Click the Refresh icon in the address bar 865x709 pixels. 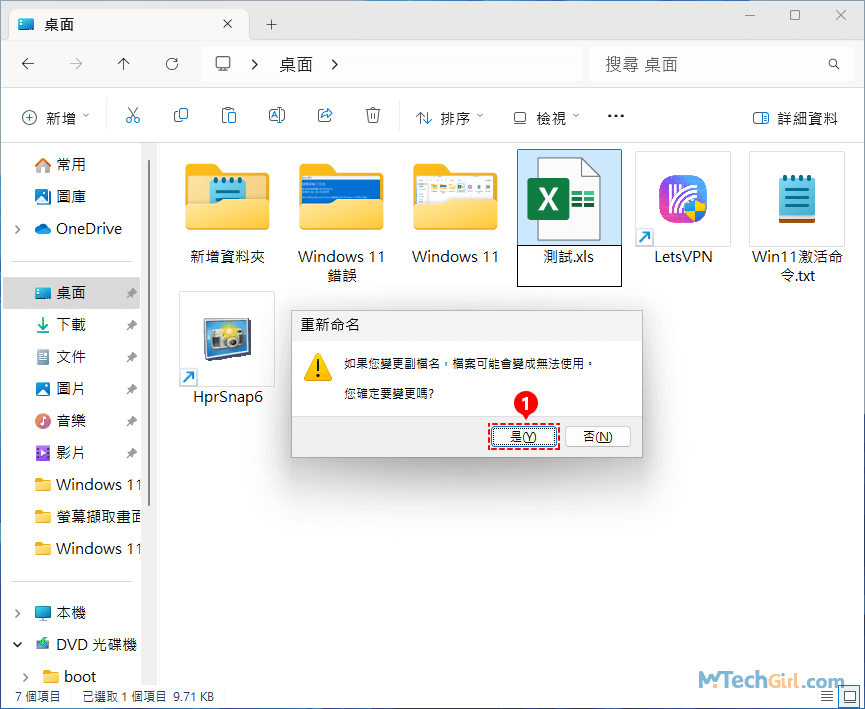pyautogui.click(x=171, y=63)
